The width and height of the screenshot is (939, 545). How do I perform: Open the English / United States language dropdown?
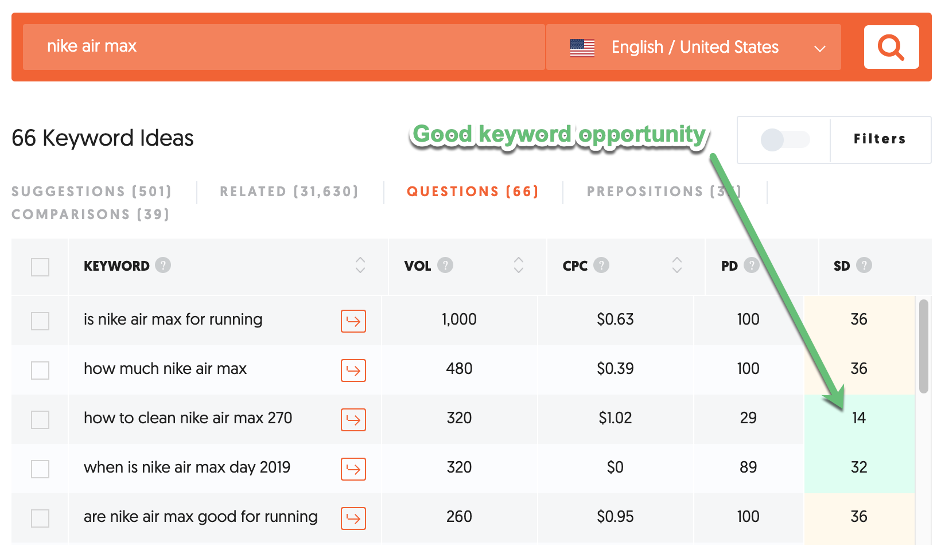click(x=693, y=47)
